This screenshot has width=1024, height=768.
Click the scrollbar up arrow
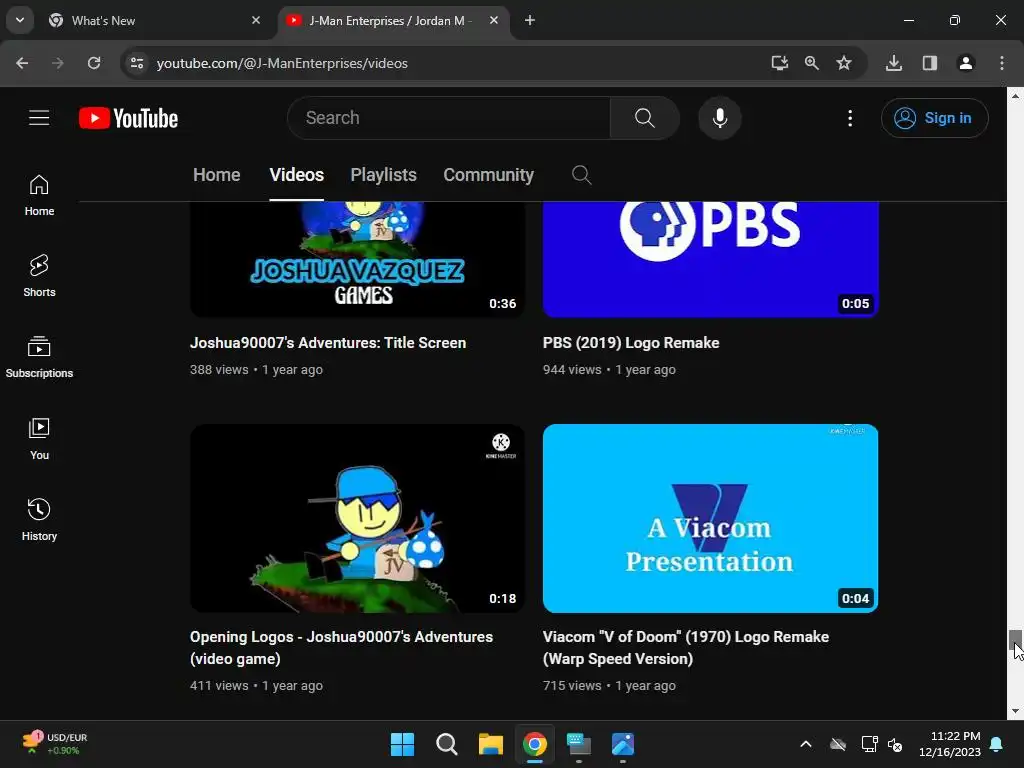point(1015,96)
